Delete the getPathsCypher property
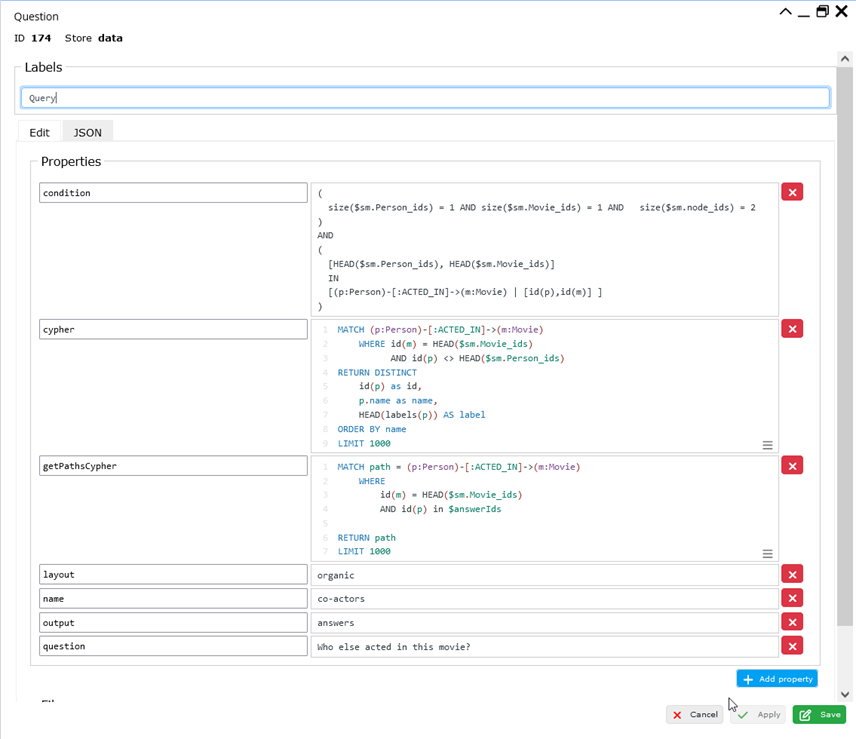Viewport: 856px width, 739px height. 792,466
